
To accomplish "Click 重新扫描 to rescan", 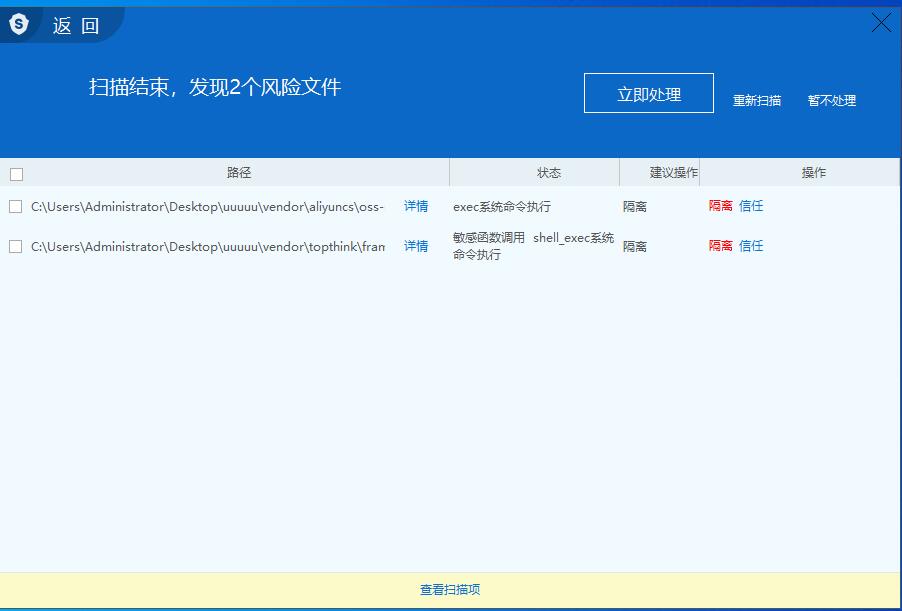I will point(756,101).
